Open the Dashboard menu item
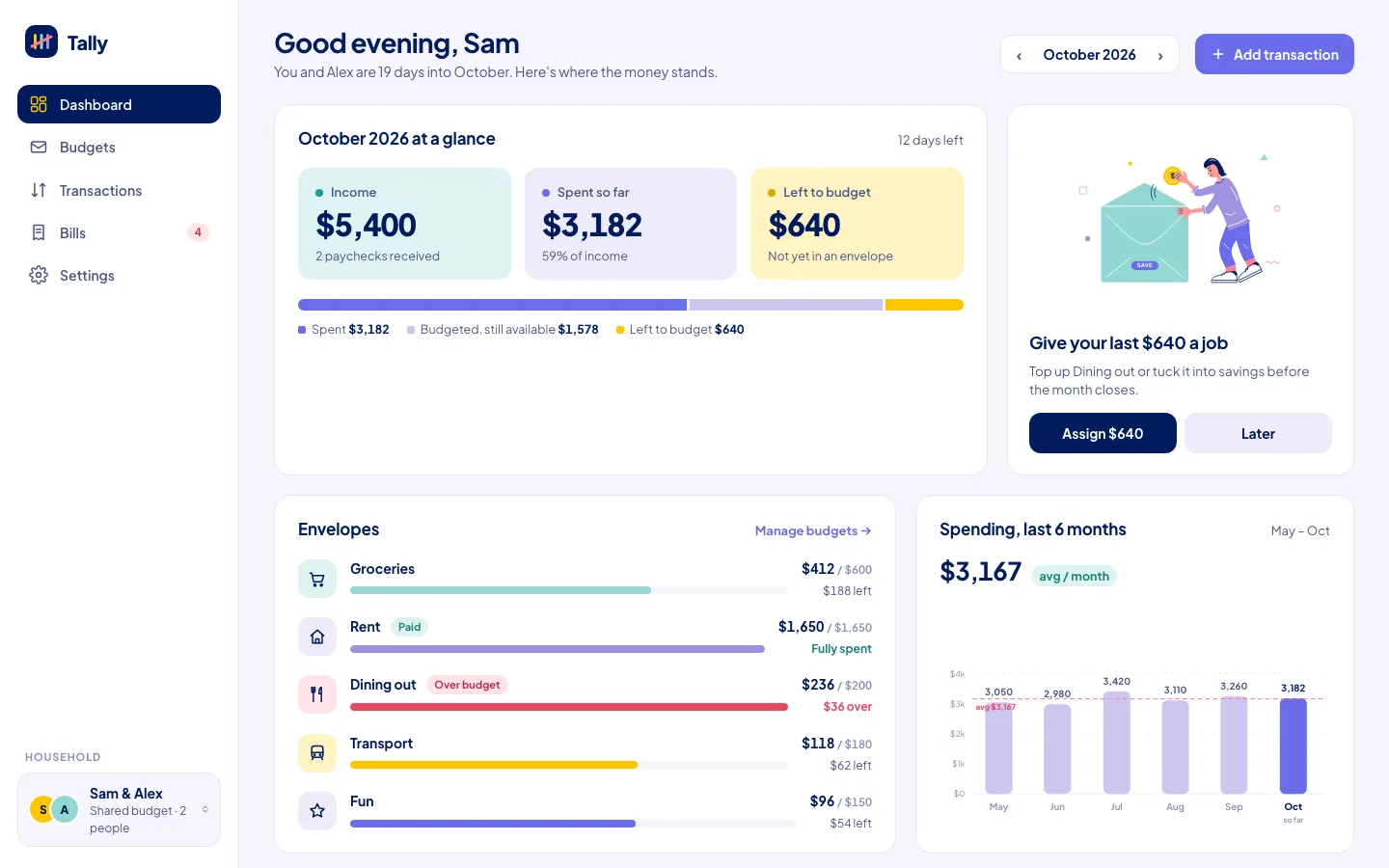The height and width of the screenshot is (868, 1389). click(119, 104)
